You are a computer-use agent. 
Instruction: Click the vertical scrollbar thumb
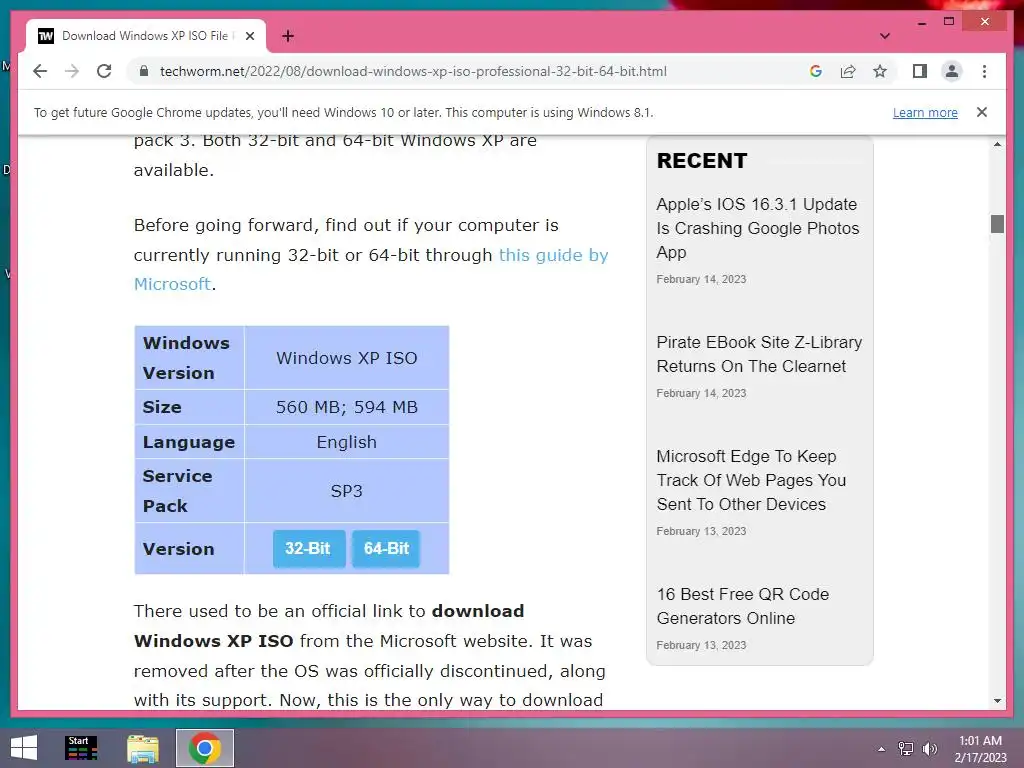(x=997, y=223)
